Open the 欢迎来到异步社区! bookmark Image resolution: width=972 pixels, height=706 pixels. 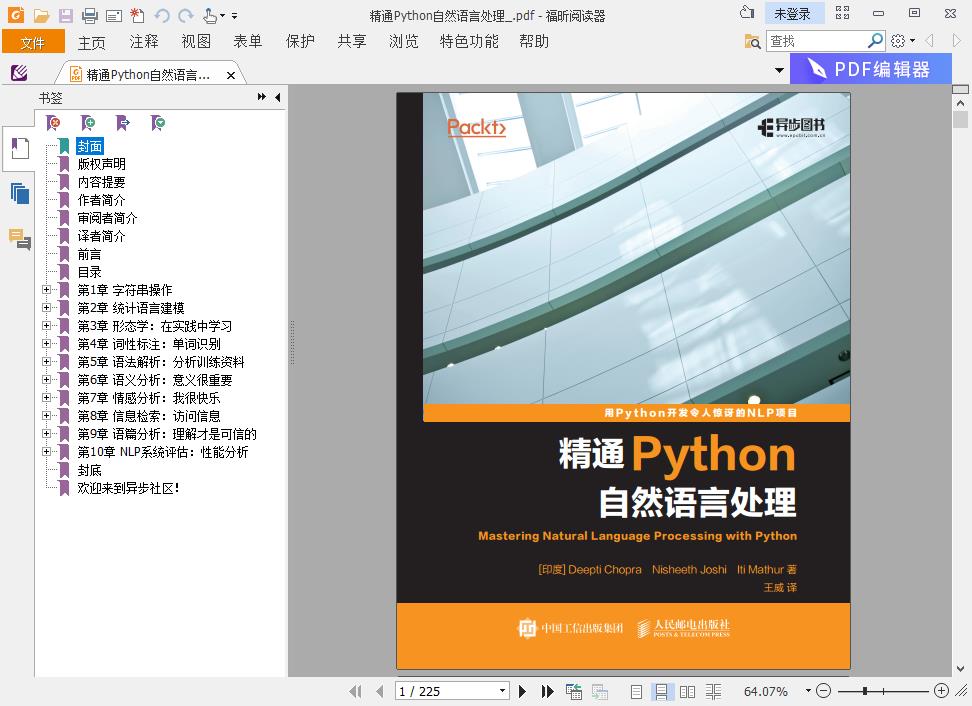coord(128,488)
